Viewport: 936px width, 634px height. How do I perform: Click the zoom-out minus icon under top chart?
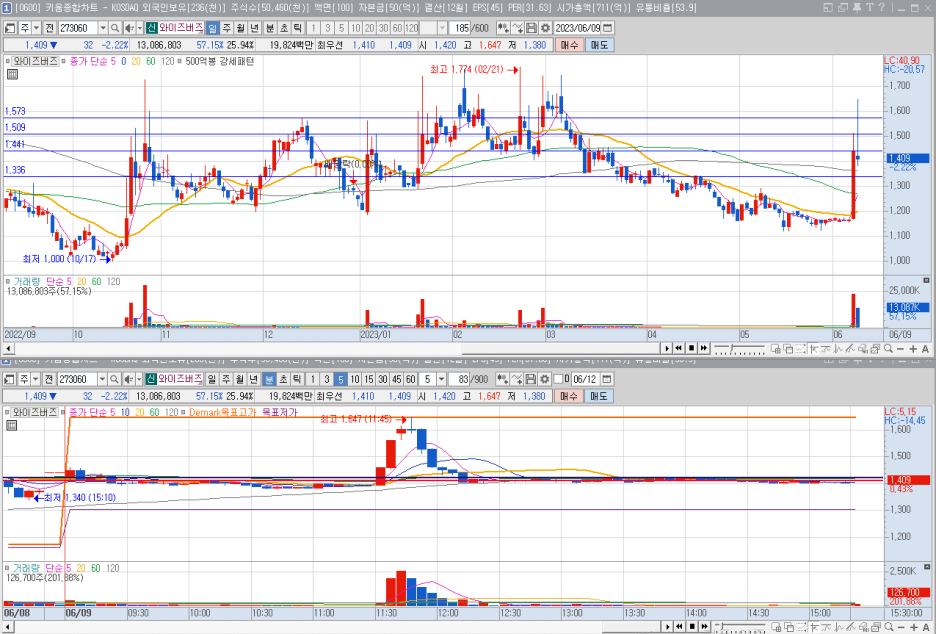(901, 349)
